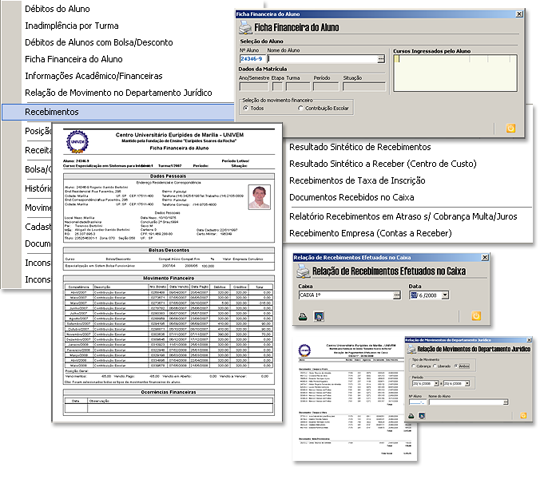The image size is (540, 479).
Task: Click the Movimento Financeiro heading on the report
Action: 168,278
